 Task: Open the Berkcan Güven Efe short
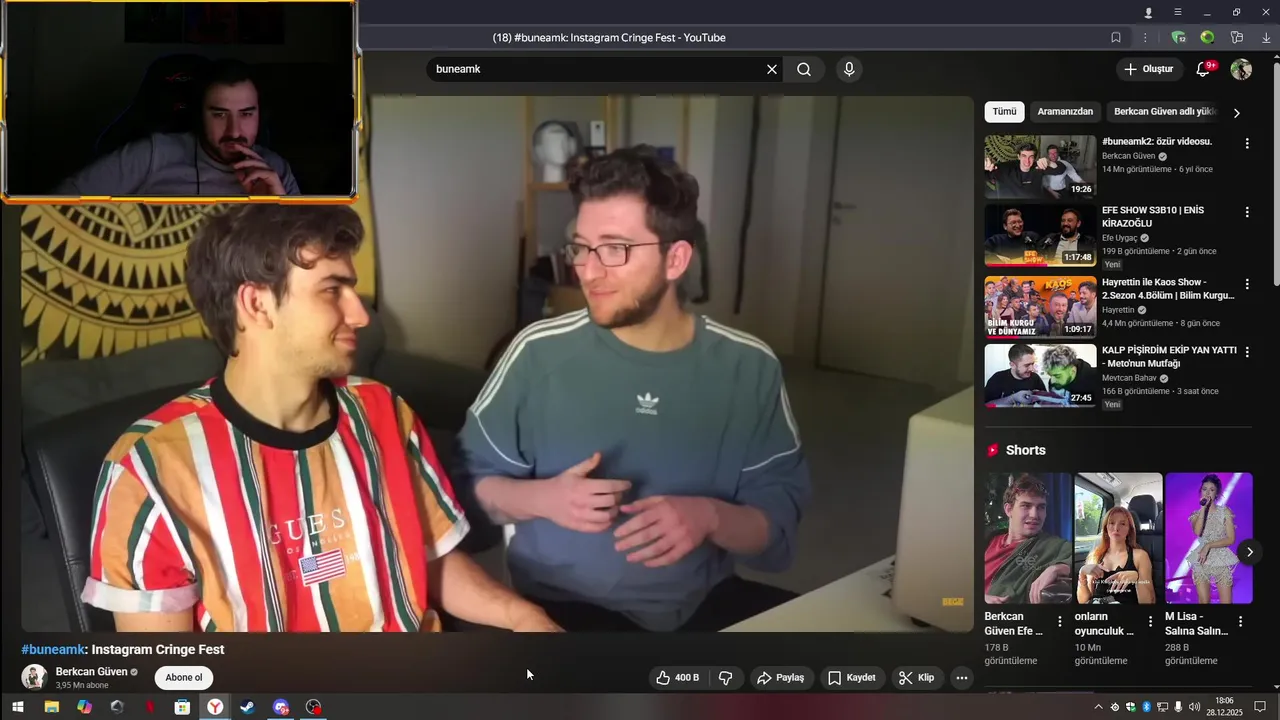pyautogui.click(x=1028, y=538)
